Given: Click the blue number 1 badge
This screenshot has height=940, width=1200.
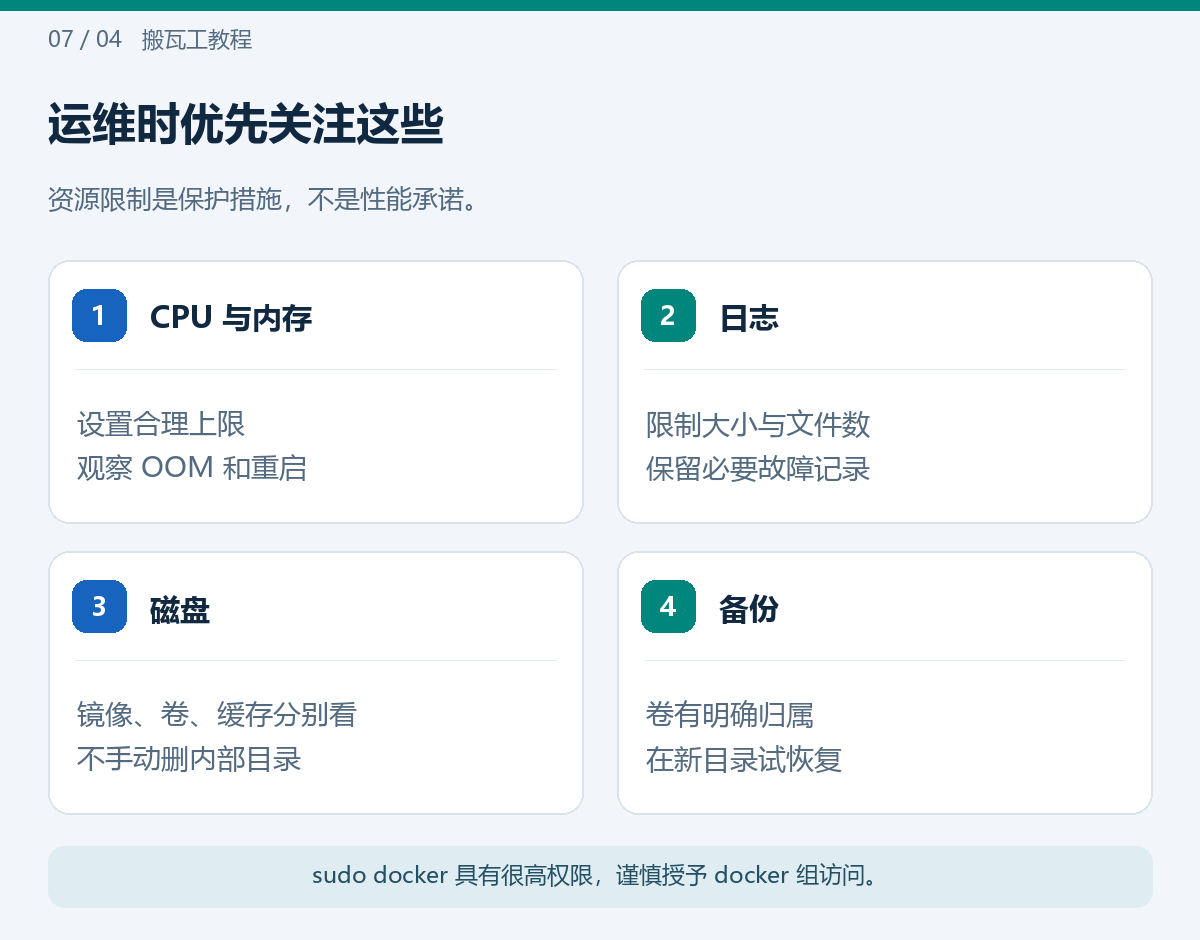Looking at the screenshot, I should 99,316.
